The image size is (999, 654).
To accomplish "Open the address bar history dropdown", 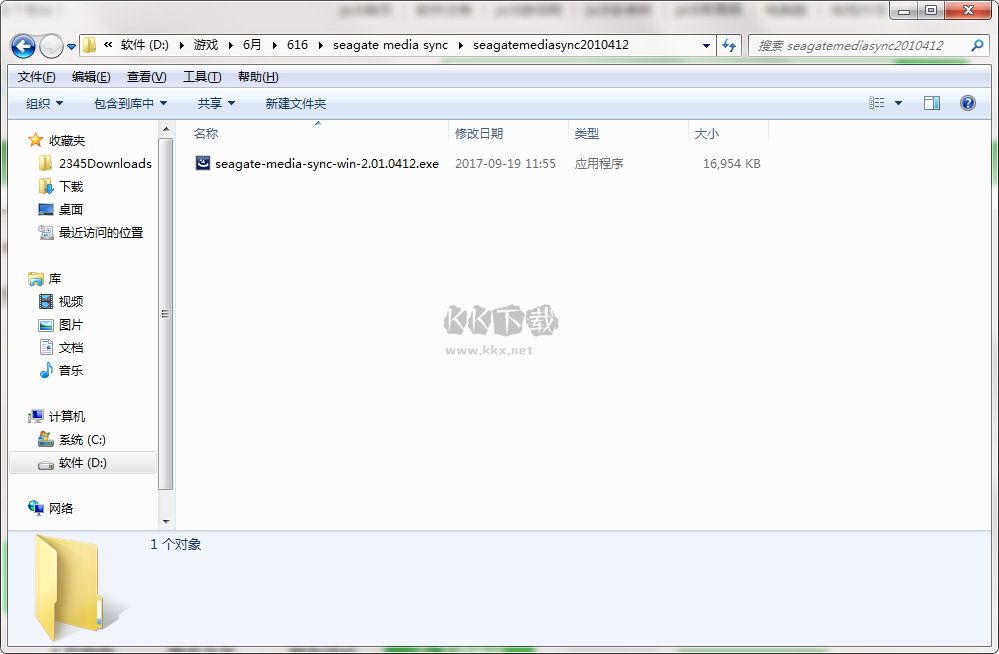I will 706,45.
